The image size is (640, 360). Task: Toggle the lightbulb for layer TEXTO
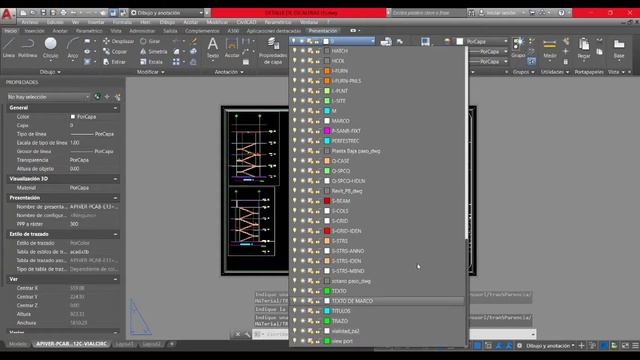294,291
